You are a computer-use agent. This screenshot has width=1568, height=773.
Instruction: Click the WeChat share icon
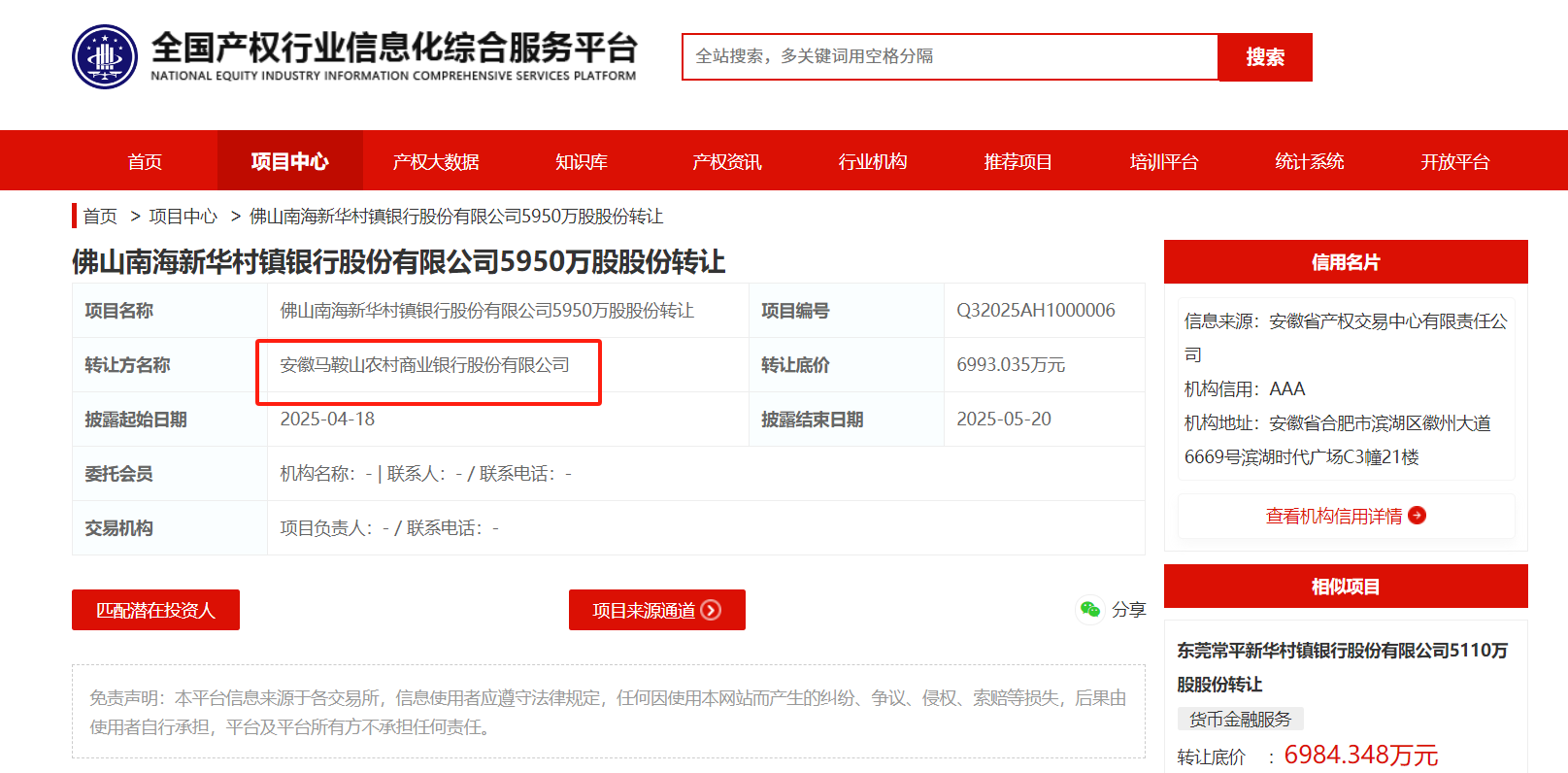1090,609
